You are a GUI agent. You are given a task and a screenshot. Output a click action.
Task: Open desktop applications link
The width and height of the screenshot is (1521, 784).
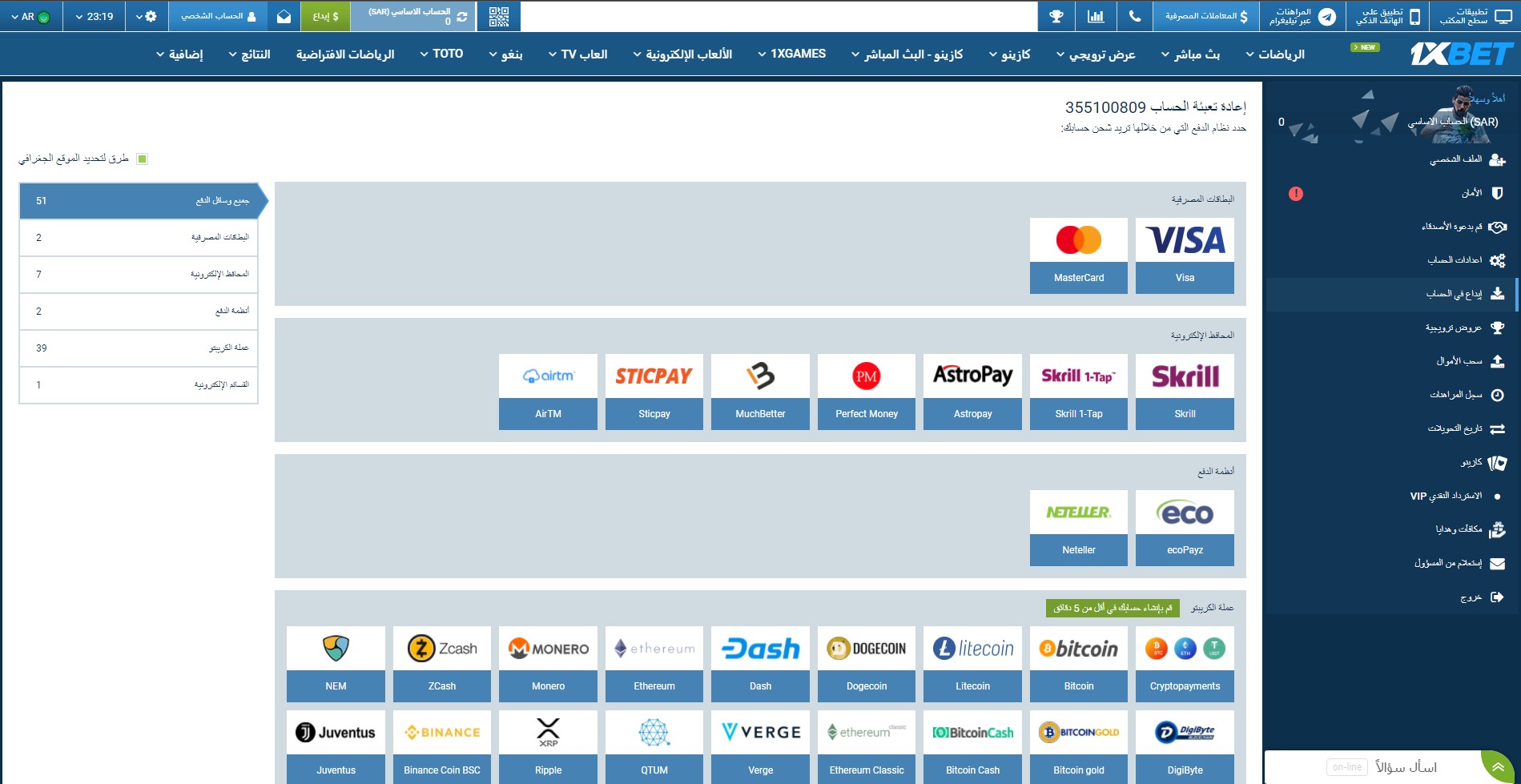point(1475,17)
